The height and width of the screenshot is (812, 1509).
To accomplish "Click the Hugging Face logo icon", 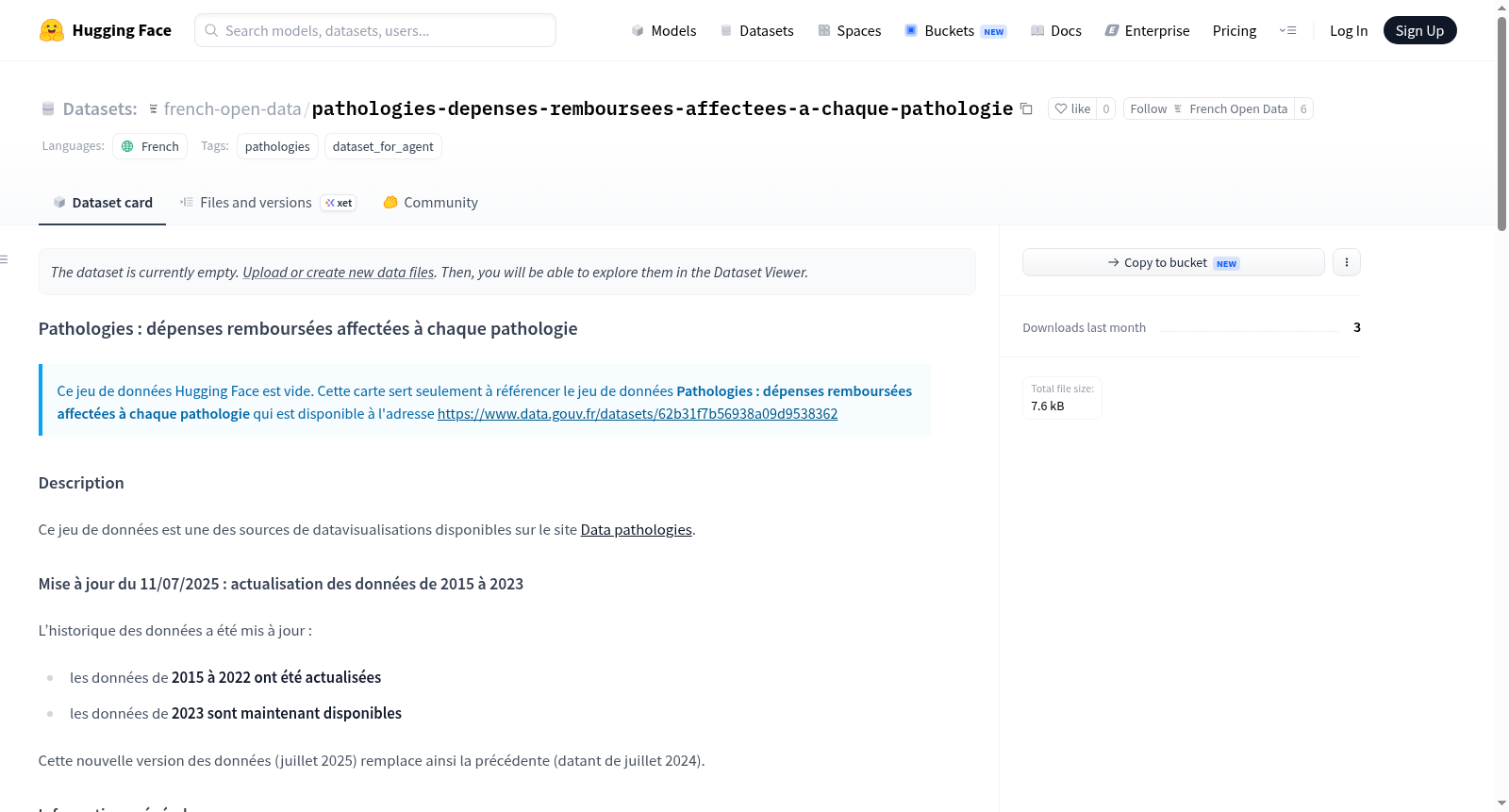I will coord(52,30).
